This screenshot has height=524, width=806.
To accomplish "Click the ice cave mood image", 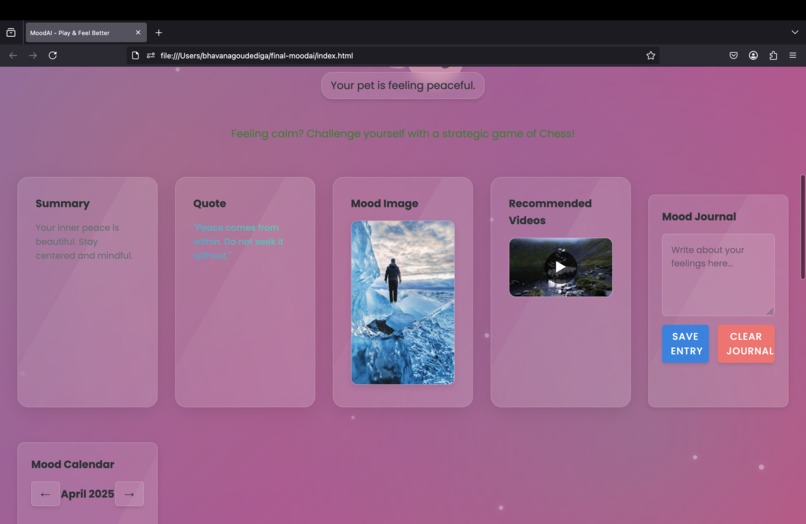I will click(x=402, y=302).
